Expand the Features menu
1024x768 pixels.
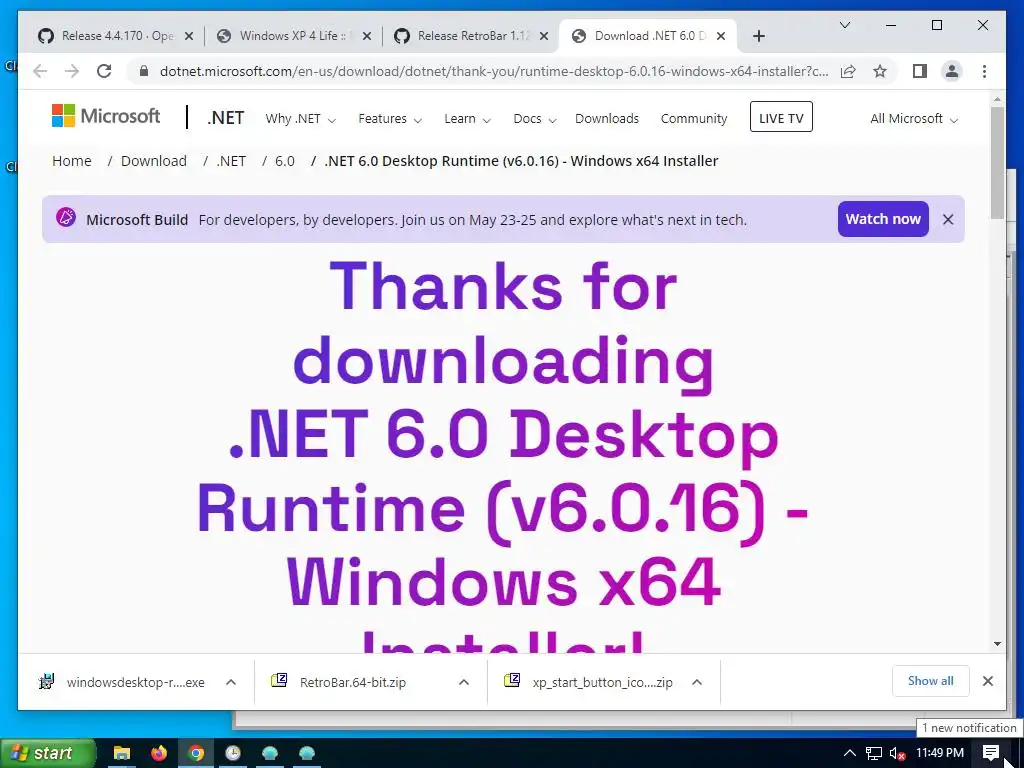(390, 119)
